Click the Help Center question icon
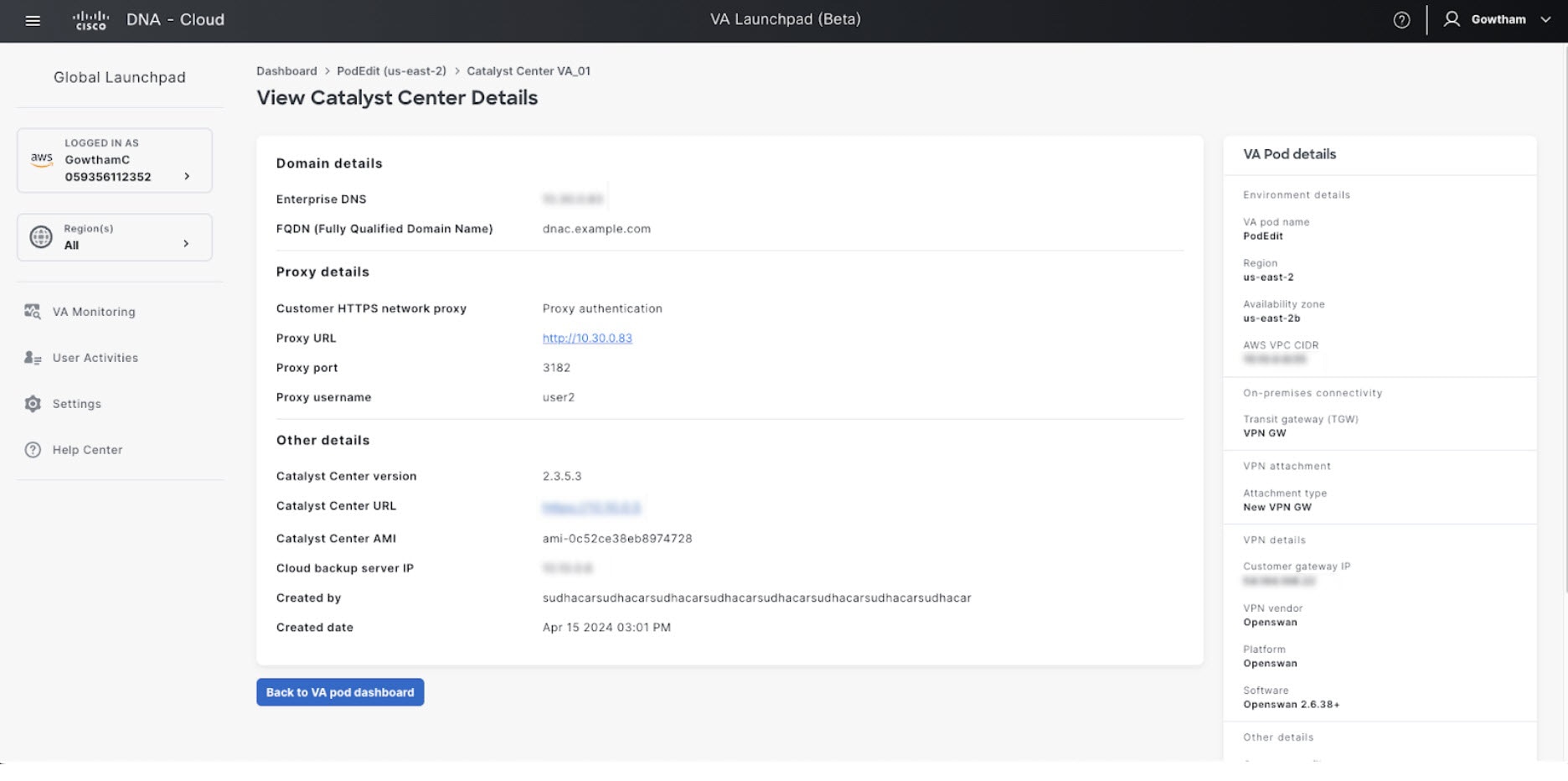The height and width of the screenshot is (781, 1568). [33, 450]
